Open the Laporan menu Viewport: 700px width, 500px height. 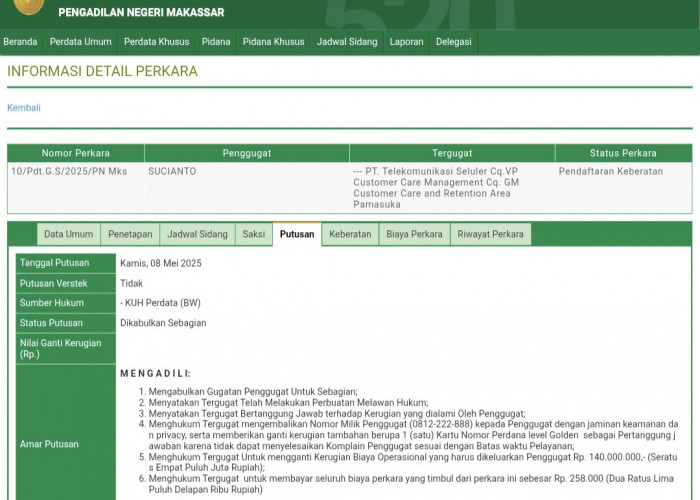click(406, 42)
